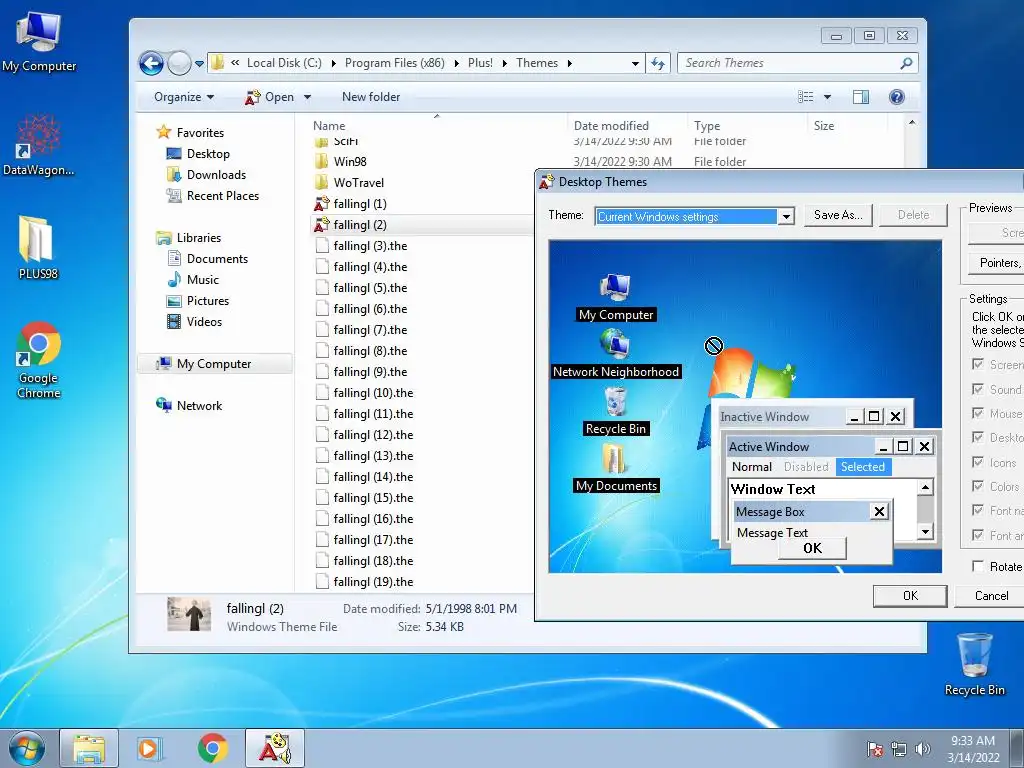Select Desktop under Favorites
The width and height of the screenshot is (1024, 768).
click(199, 154)
